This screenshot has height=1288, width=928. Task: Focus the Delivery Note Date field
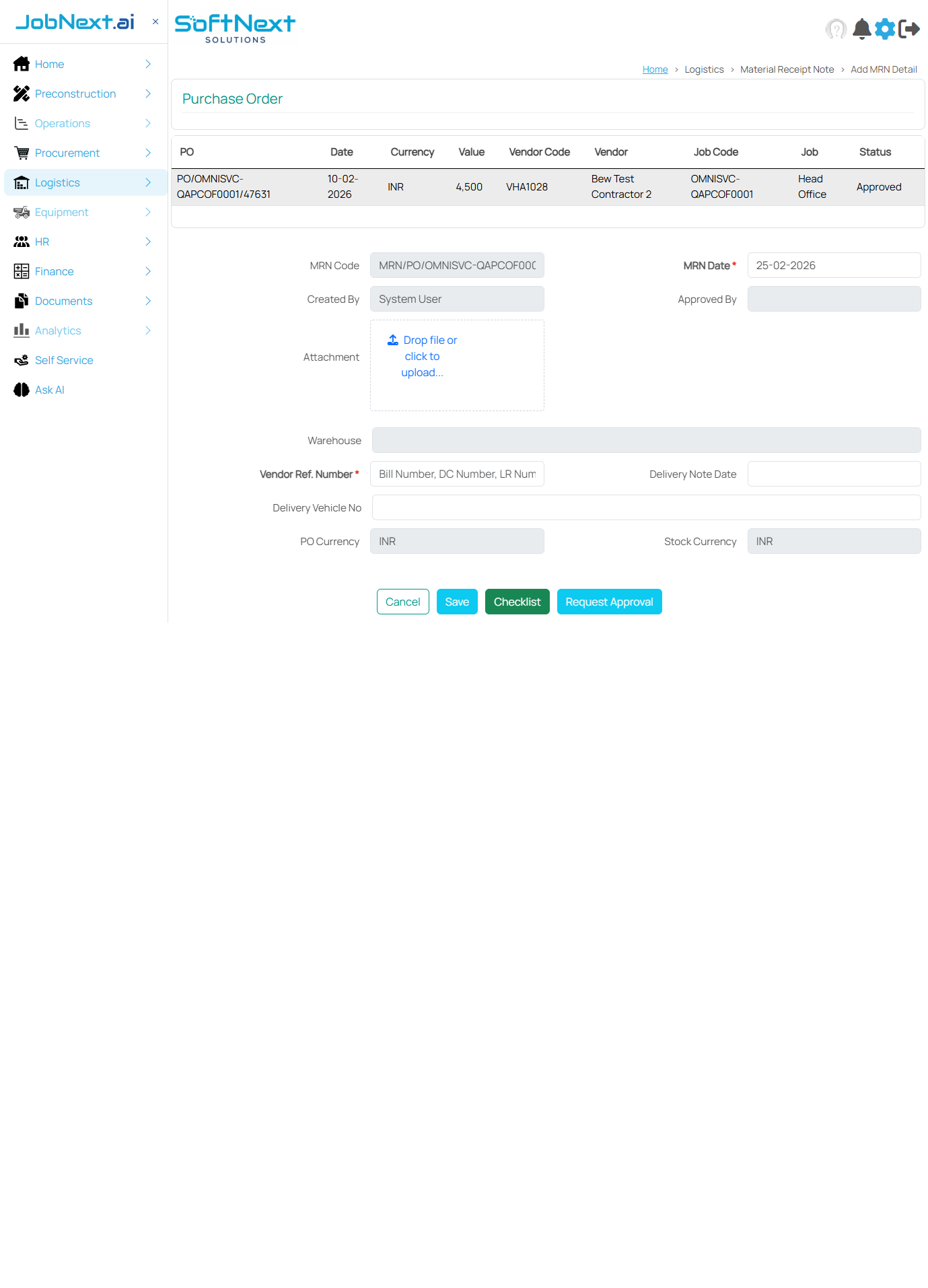coord(834,474)
